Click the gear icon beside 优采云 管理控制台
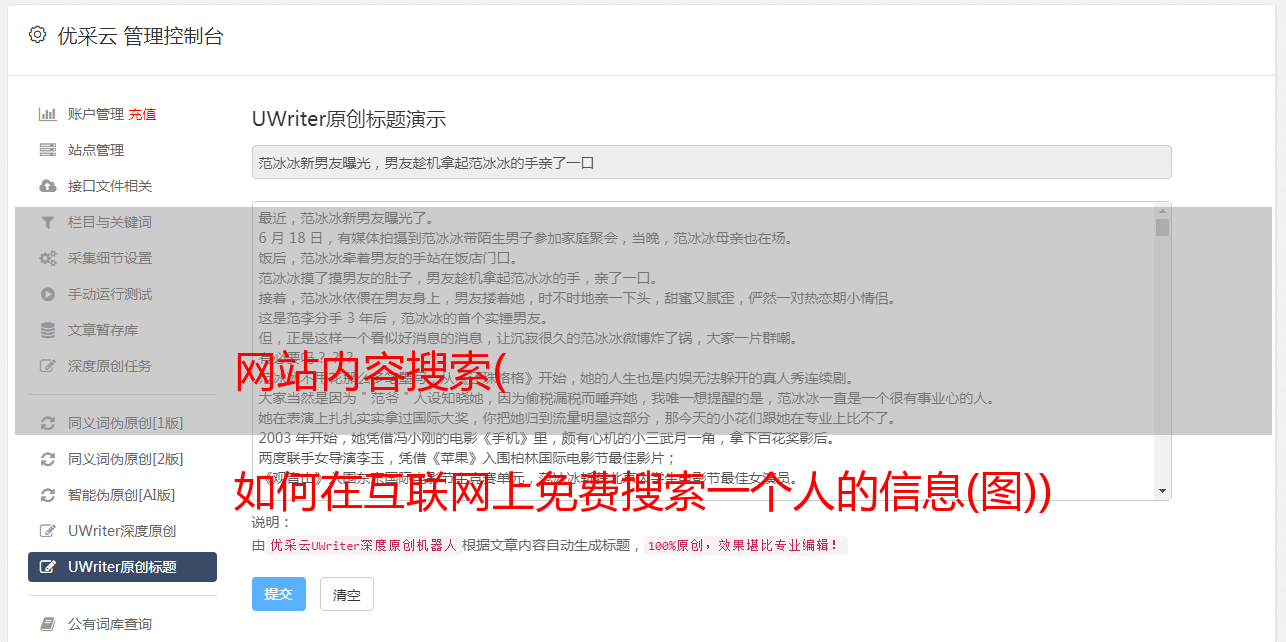The image size is (1286, 642). click(x=37, y=35)
